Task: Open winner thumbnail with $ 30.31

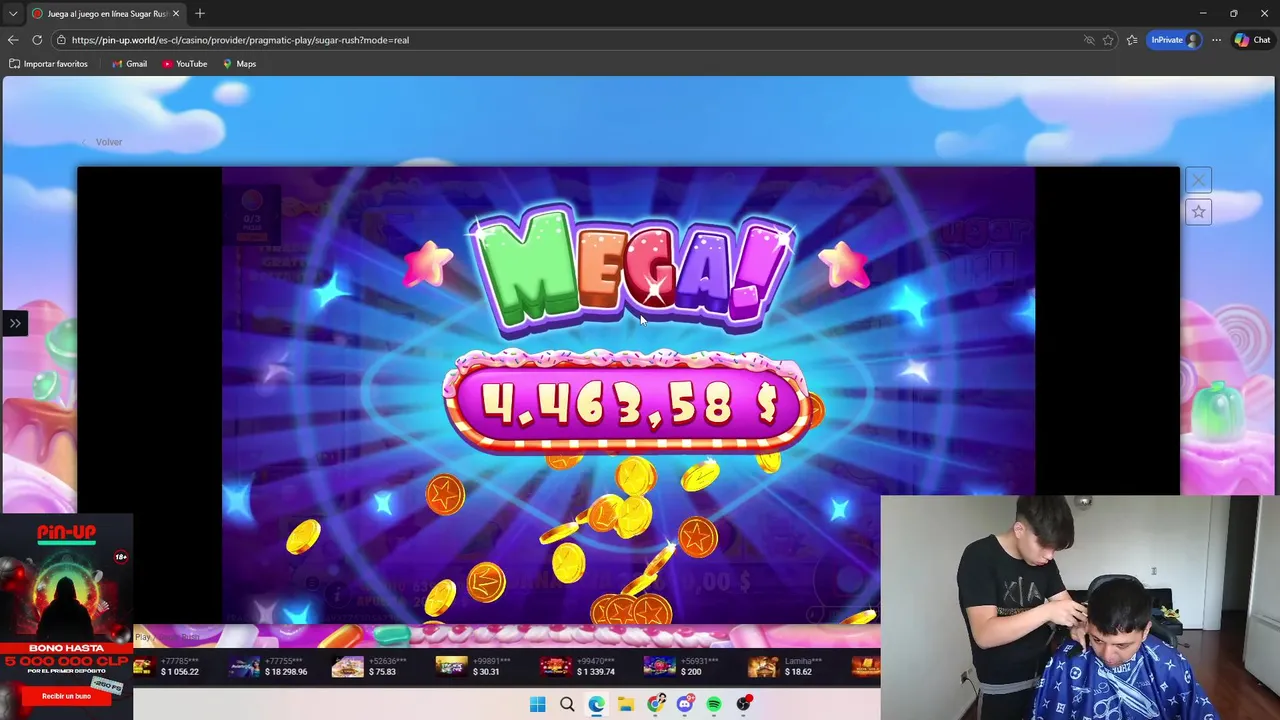Action: pyautogui.click(x=451, y=667)
